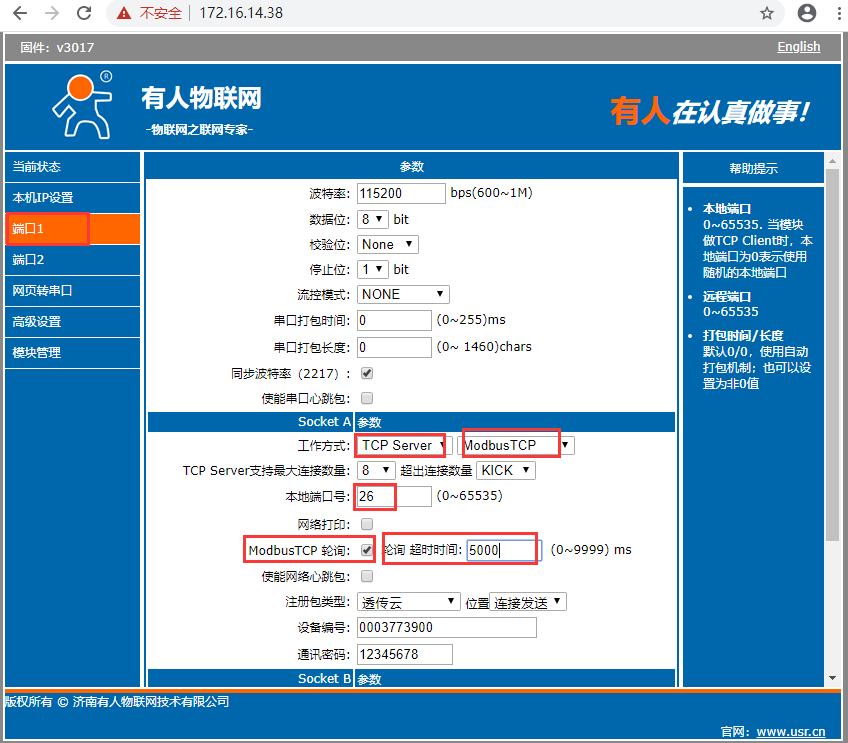Reload the page with refresh icon
This screenshot has height=743, width=848.
pos(84,13)
